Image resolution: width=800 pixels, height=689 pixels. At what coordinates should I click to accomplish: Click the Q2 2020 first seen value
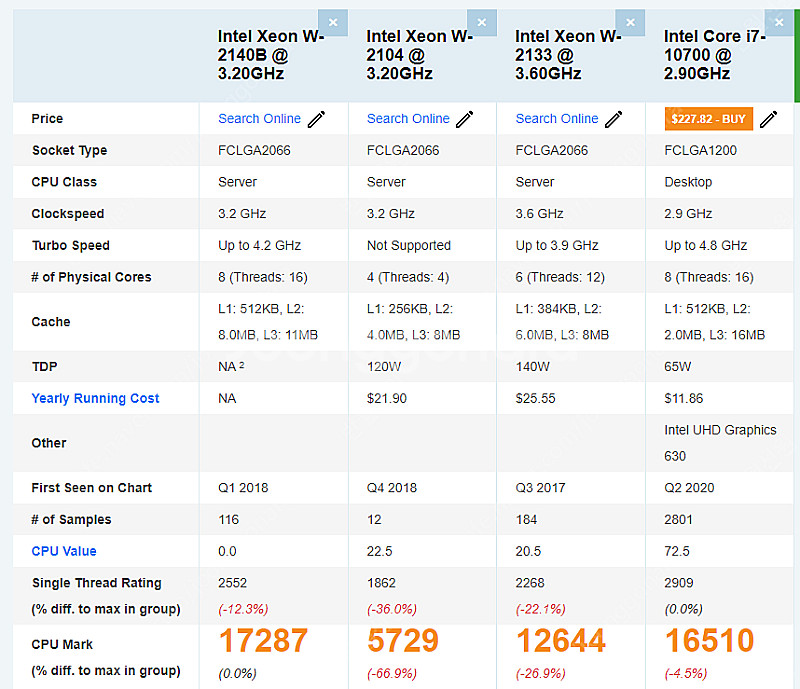(689, 488)
